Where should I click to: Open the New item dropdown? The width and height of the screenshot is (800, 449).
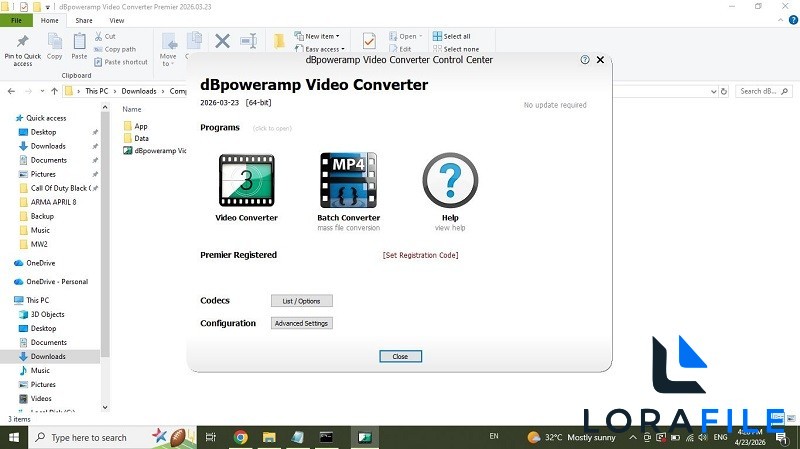(317, 36)
